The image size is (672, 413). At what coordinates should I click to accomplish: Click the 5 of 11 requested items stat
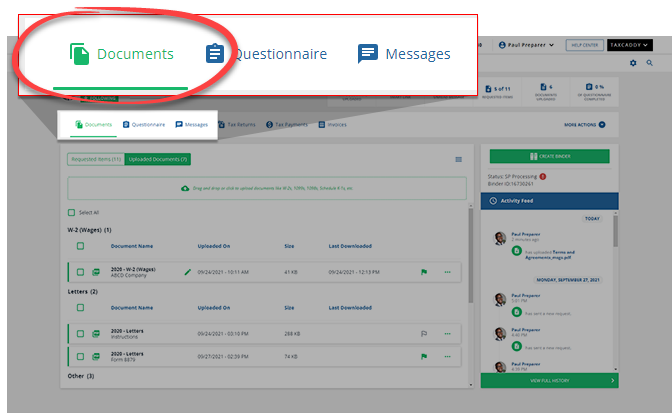tap(497, 91)
